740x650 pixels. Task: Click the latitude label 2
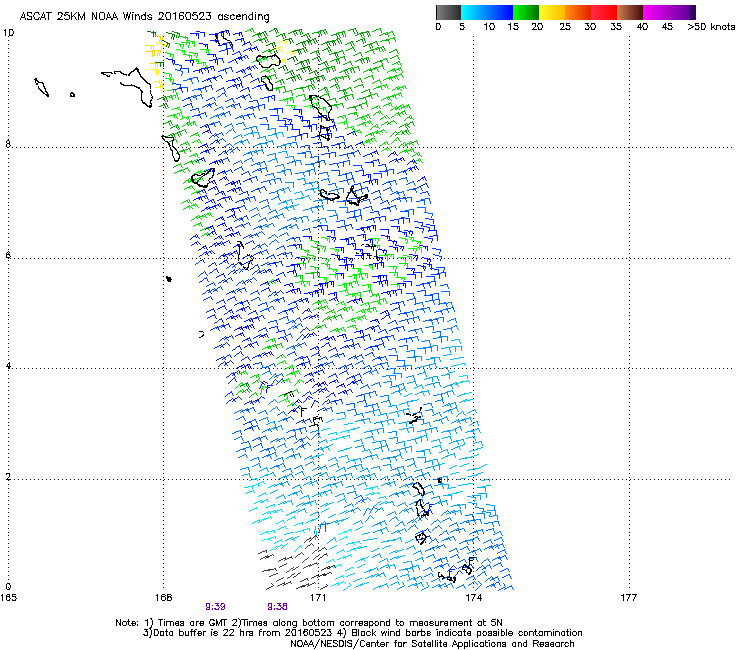(8, 477)
